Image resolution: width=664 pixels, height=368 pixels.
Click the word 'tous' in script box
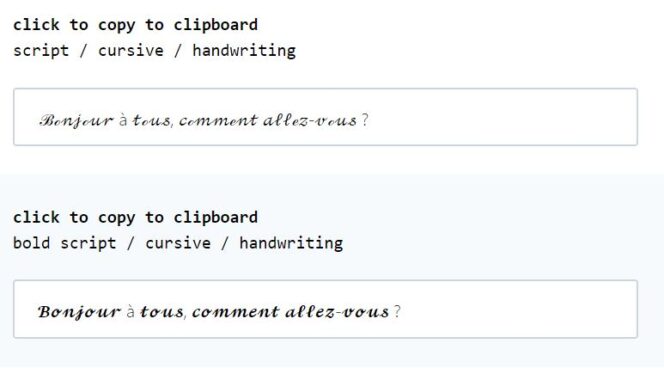(x=152, y=121)
